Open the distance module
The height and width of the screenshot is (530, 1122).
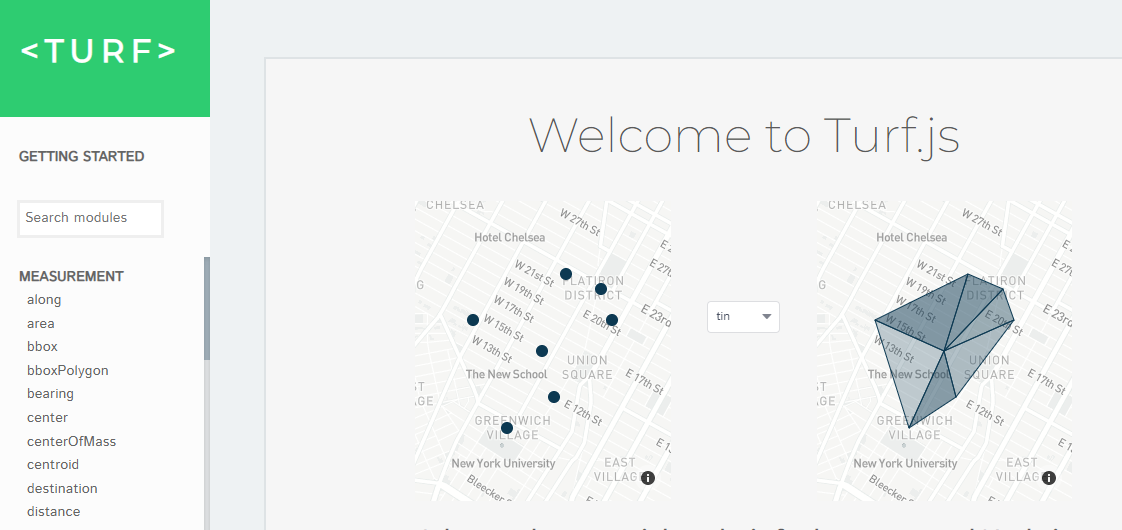[54, 512]
